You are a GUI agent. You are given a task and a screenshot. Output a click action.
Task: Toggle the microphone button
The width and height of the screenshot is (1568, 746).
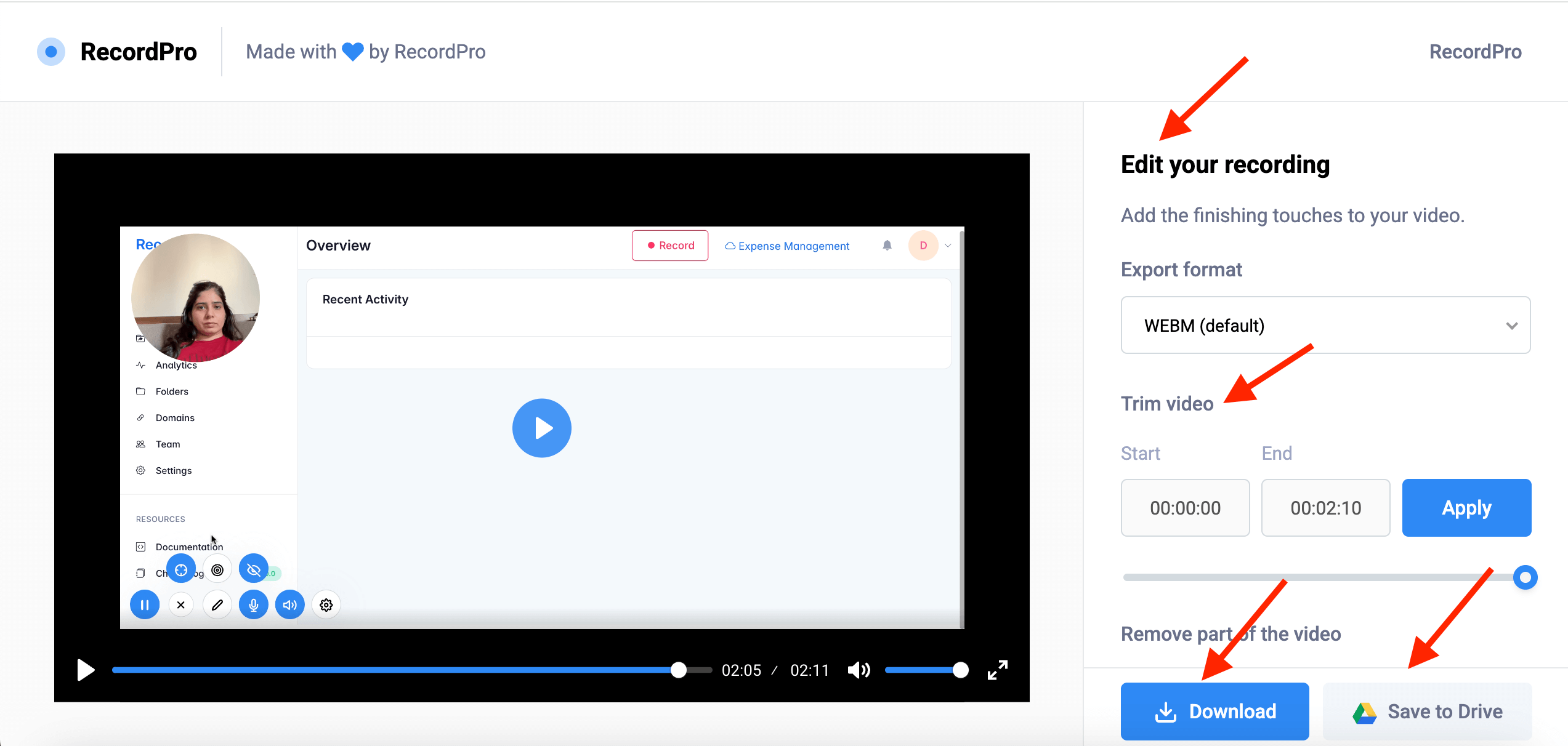tap(254, 605)
